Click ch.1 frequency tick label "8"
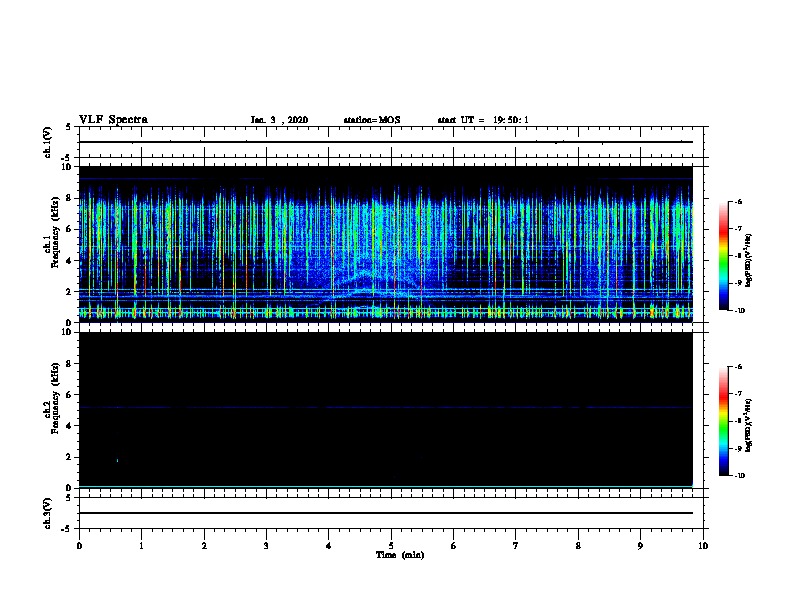 pyautogui.click(x=70, y=198)
